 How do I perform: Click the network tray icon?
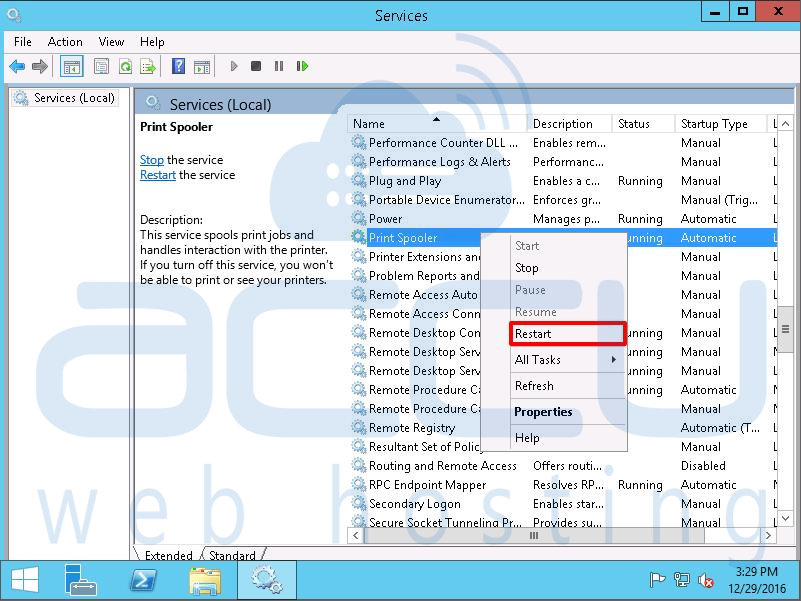[x=681, y=580]
